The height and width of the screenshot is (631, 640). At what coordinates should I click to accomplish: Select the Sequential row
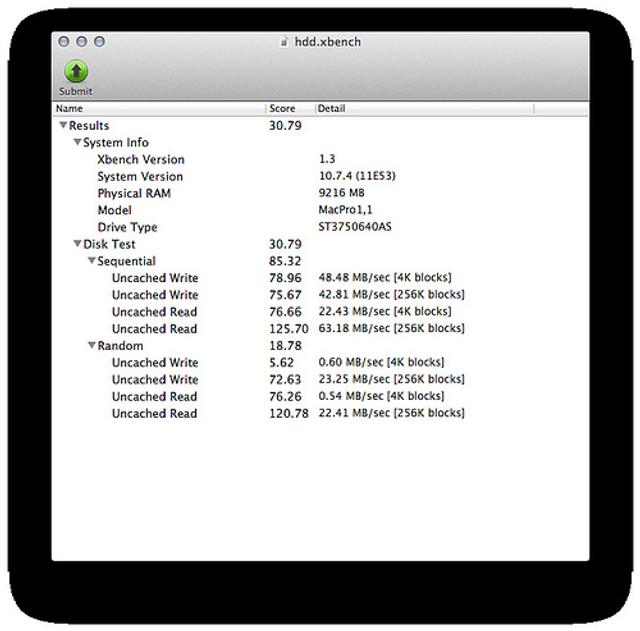tap(320, 261)
